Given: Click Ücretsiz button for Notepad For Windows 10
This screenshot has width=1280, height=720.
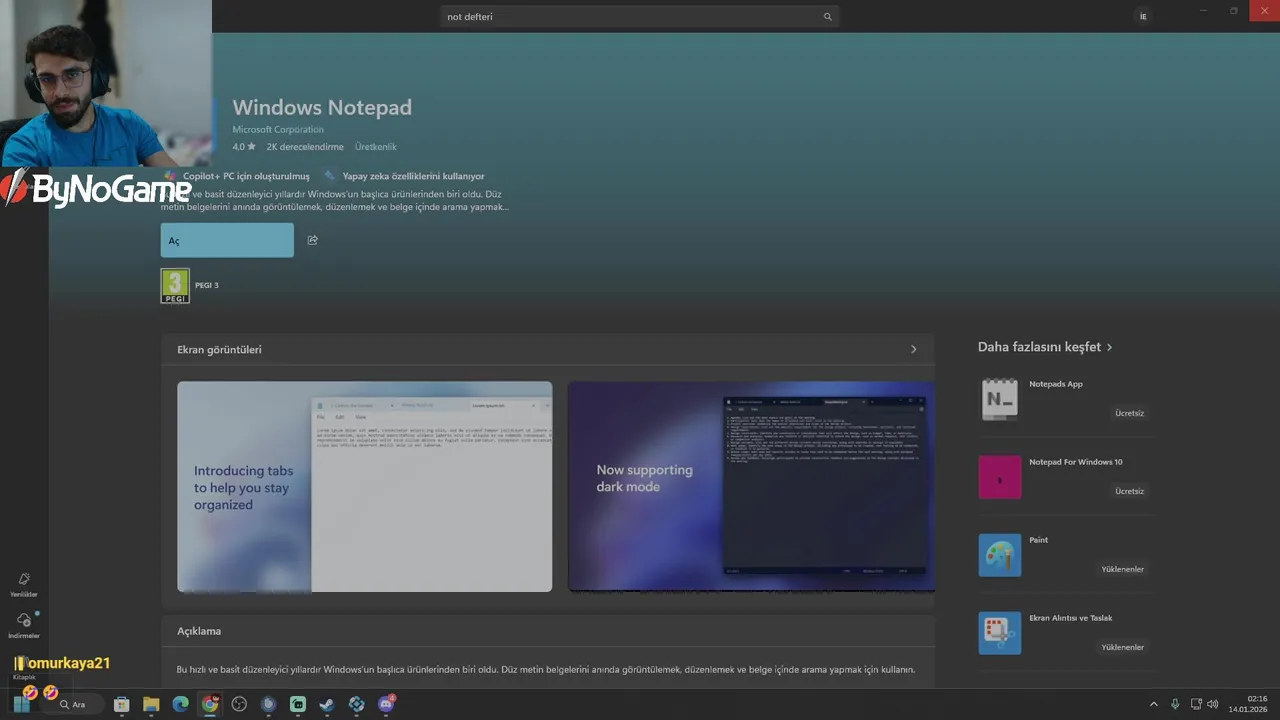Looking at the screenshot, I should pyautogui.click(x=1129, y=491).
